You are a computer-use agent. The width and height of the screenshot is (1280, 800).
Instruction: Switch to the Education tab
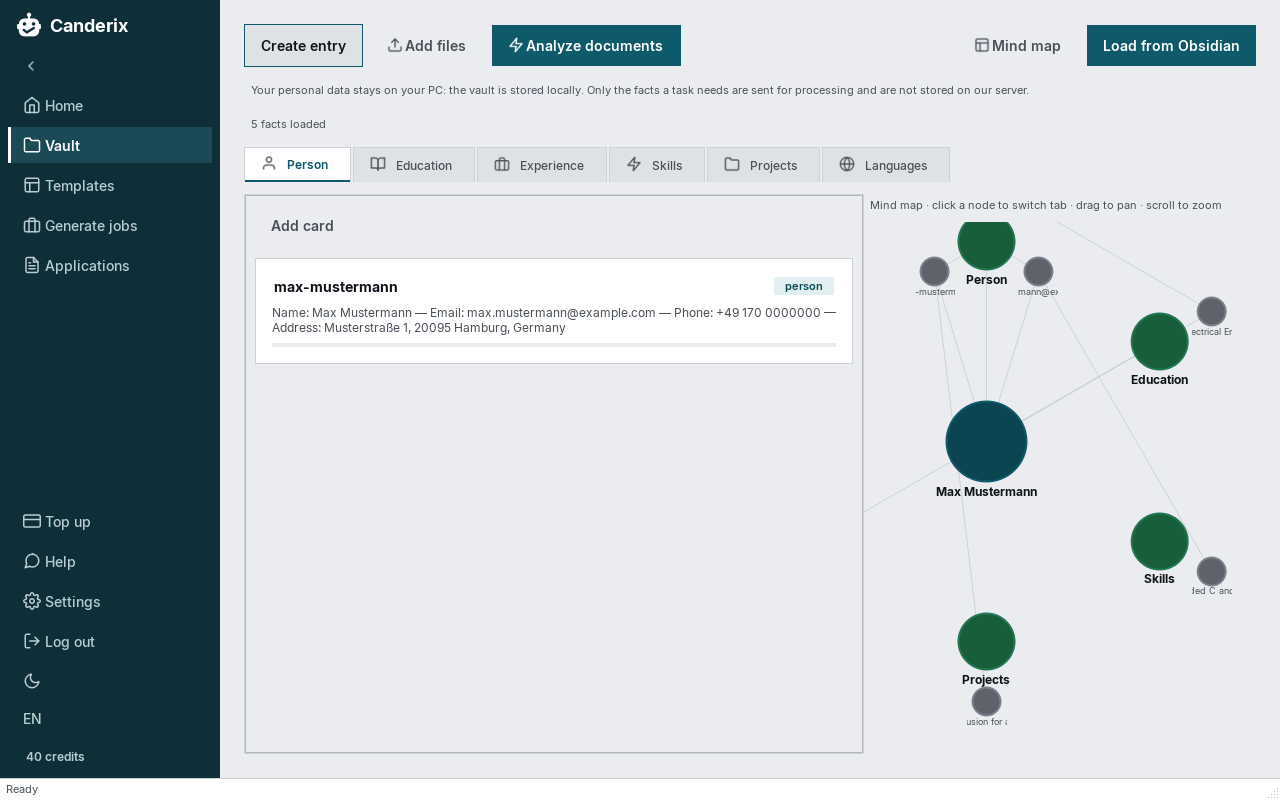pos(413,165)
